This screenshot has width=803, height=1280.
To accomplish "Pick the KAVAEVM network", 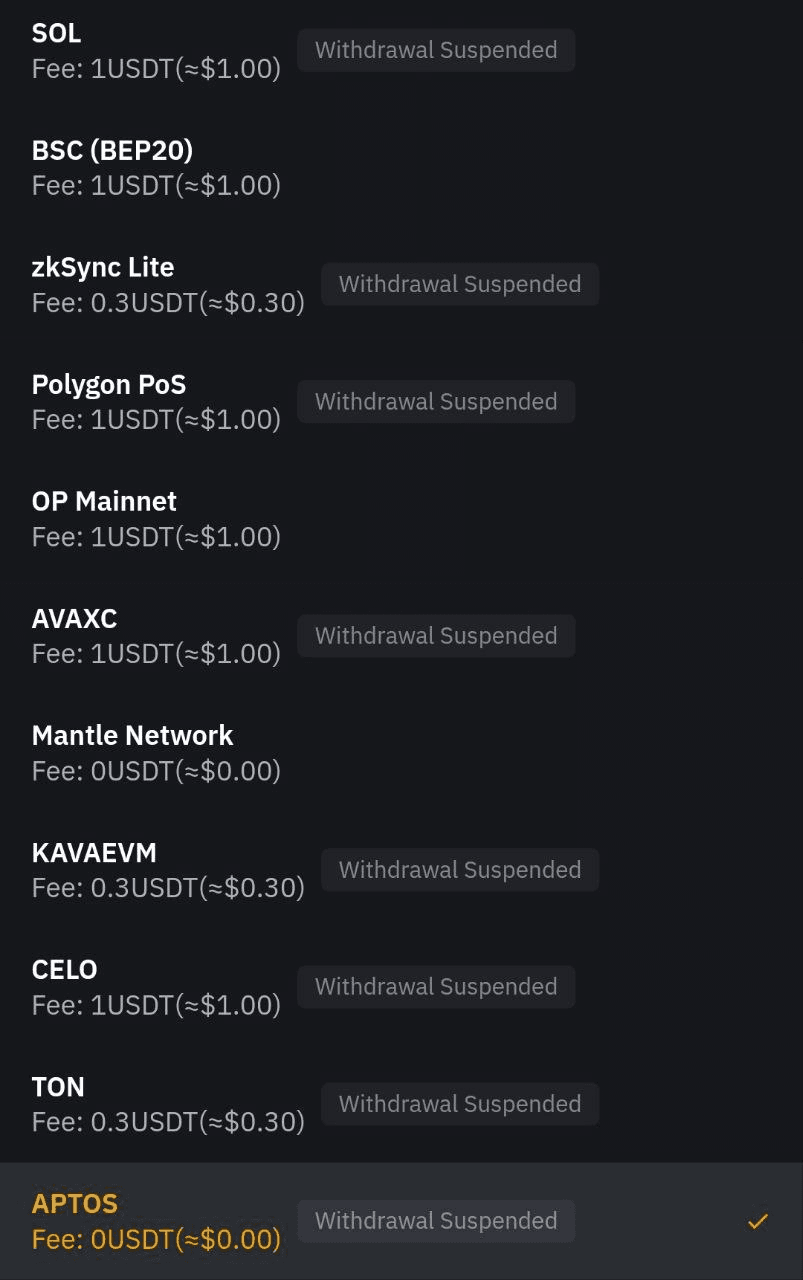I will pos(401,869).
